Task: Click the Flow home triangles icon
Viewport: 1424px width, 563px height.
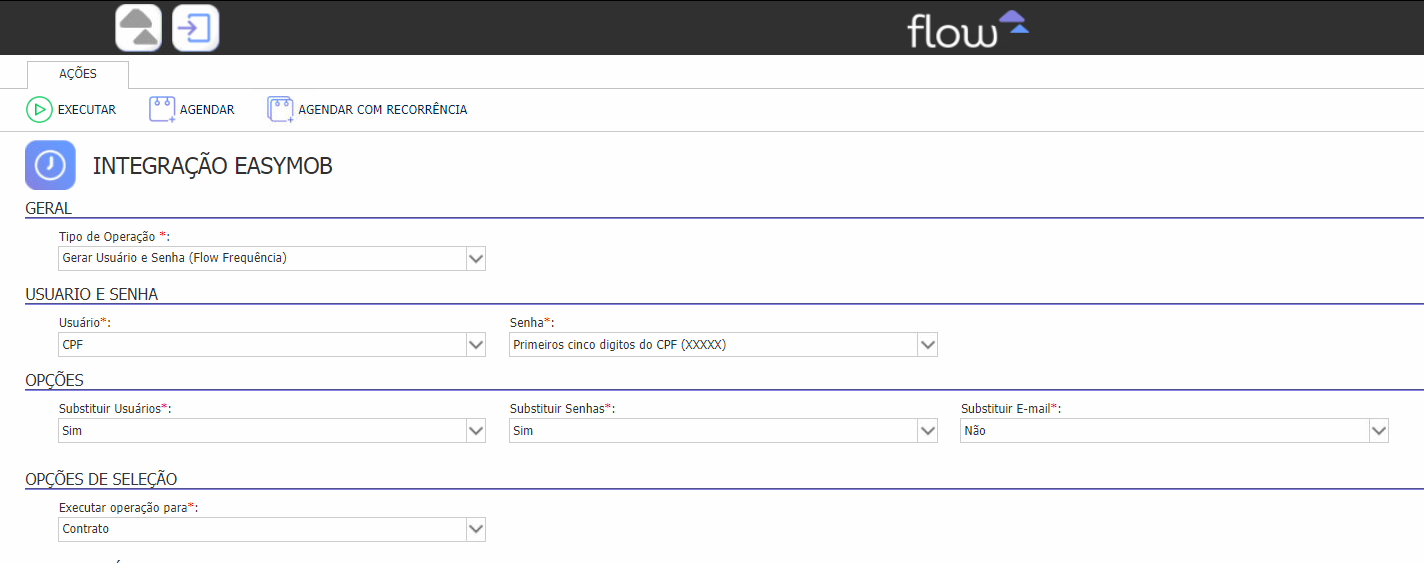Action: click(x=139, y=28)
